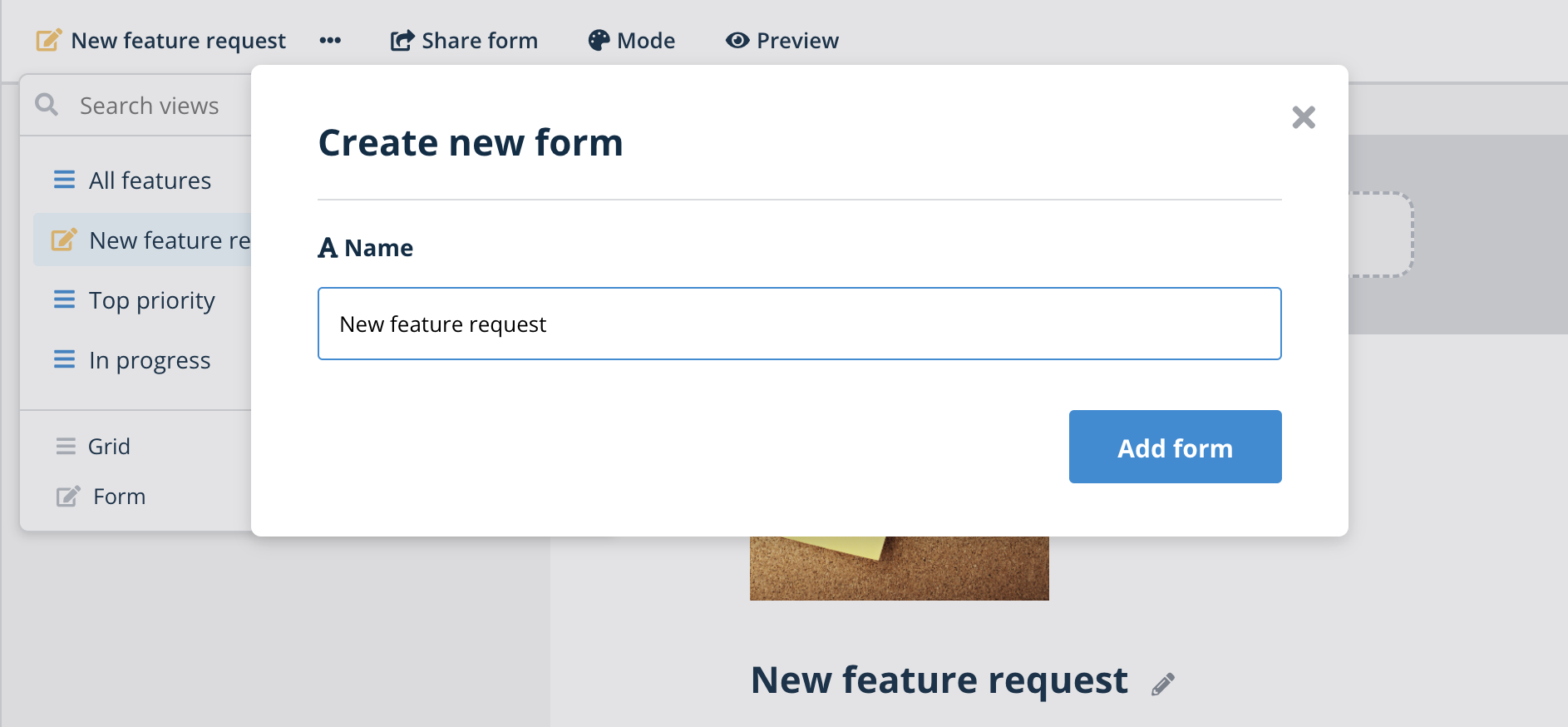Screen dimensions: 1568x727
Task: Click the Preview eye icon
Action: [x=736, y=39]
